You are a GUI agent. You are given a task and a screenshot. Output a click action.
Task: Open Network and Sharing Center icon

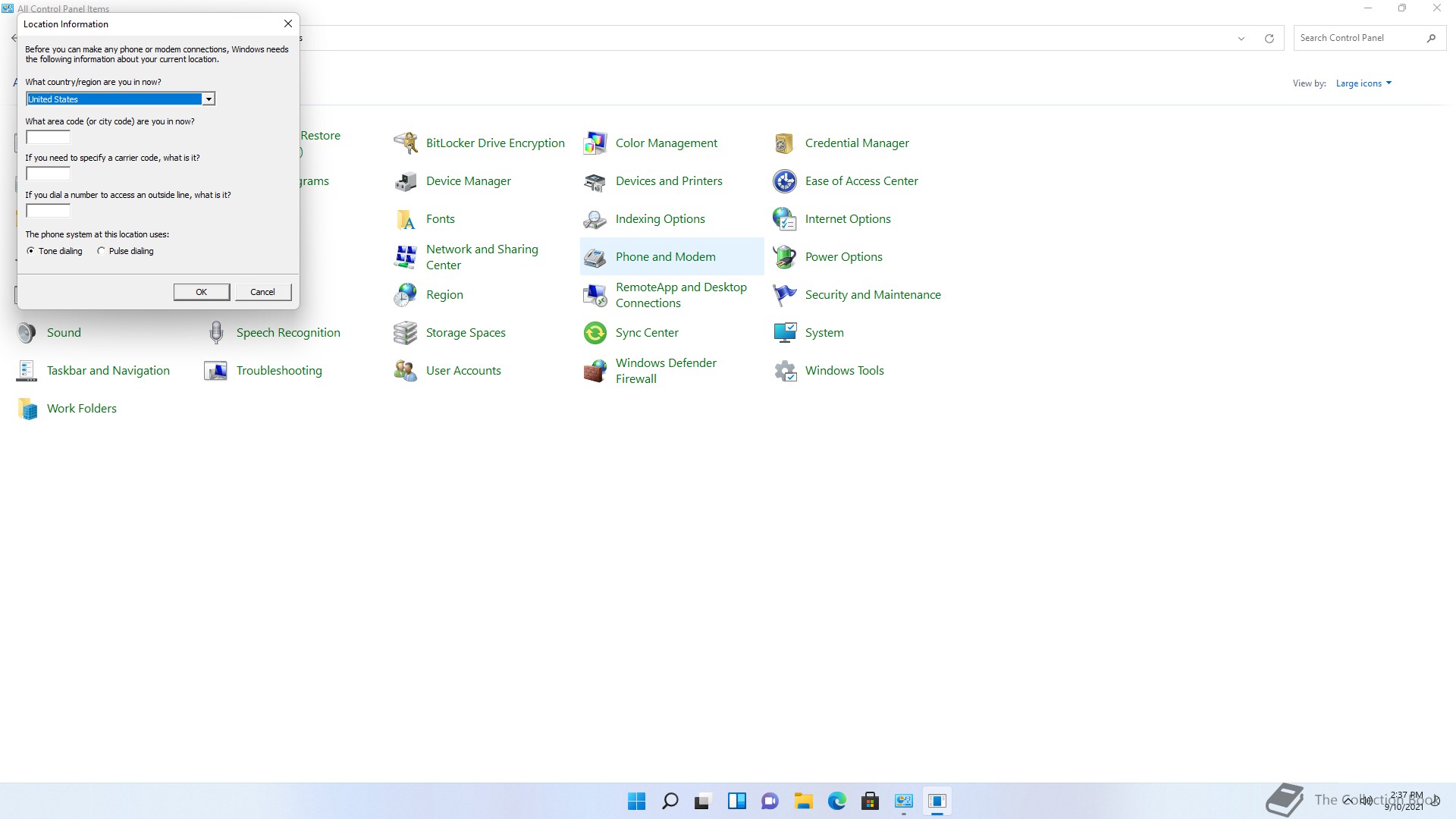[x=406, y=256]
